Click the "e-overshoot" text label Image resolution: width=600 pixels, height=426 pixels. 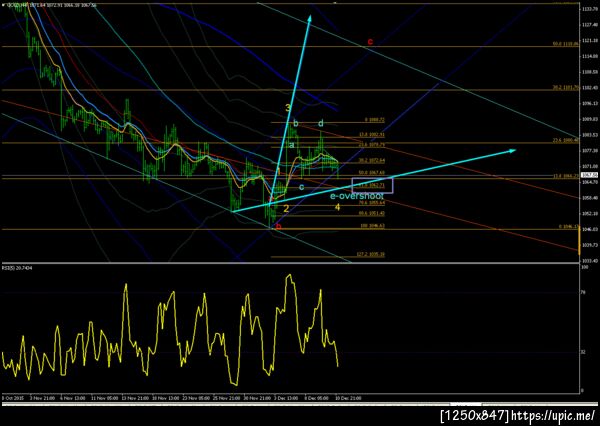(357, 196)
